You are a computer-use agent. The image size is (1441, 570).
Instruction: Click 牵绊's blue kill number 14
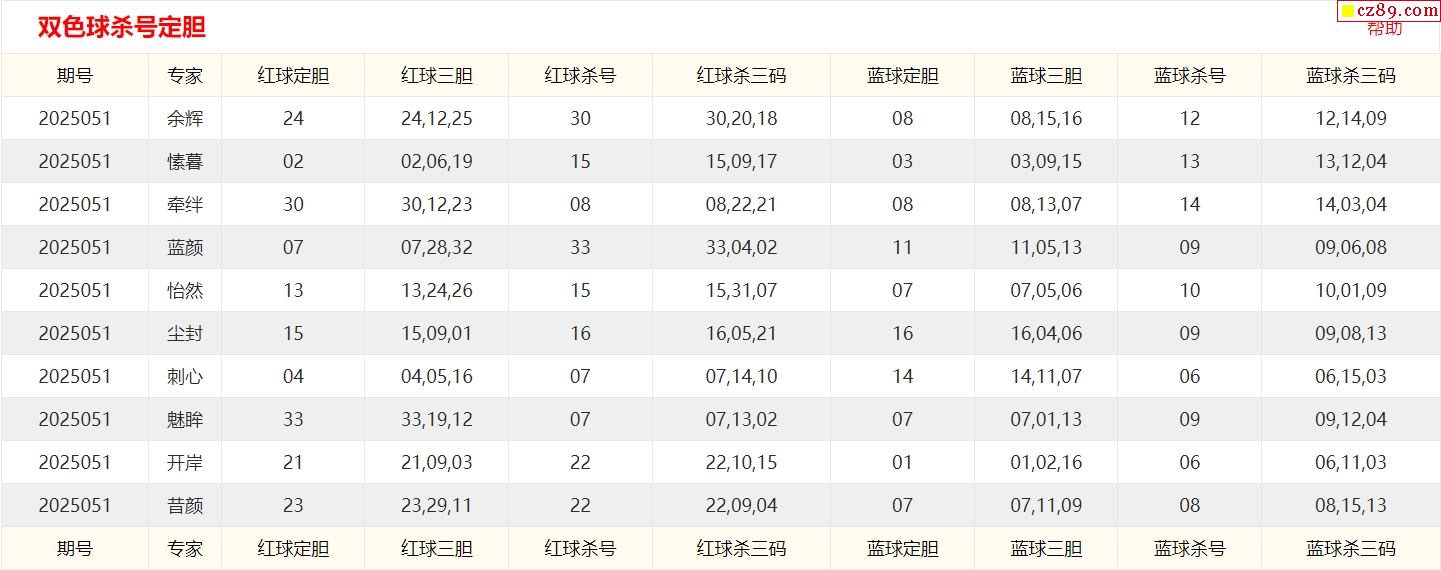[x=1189, y=205]
